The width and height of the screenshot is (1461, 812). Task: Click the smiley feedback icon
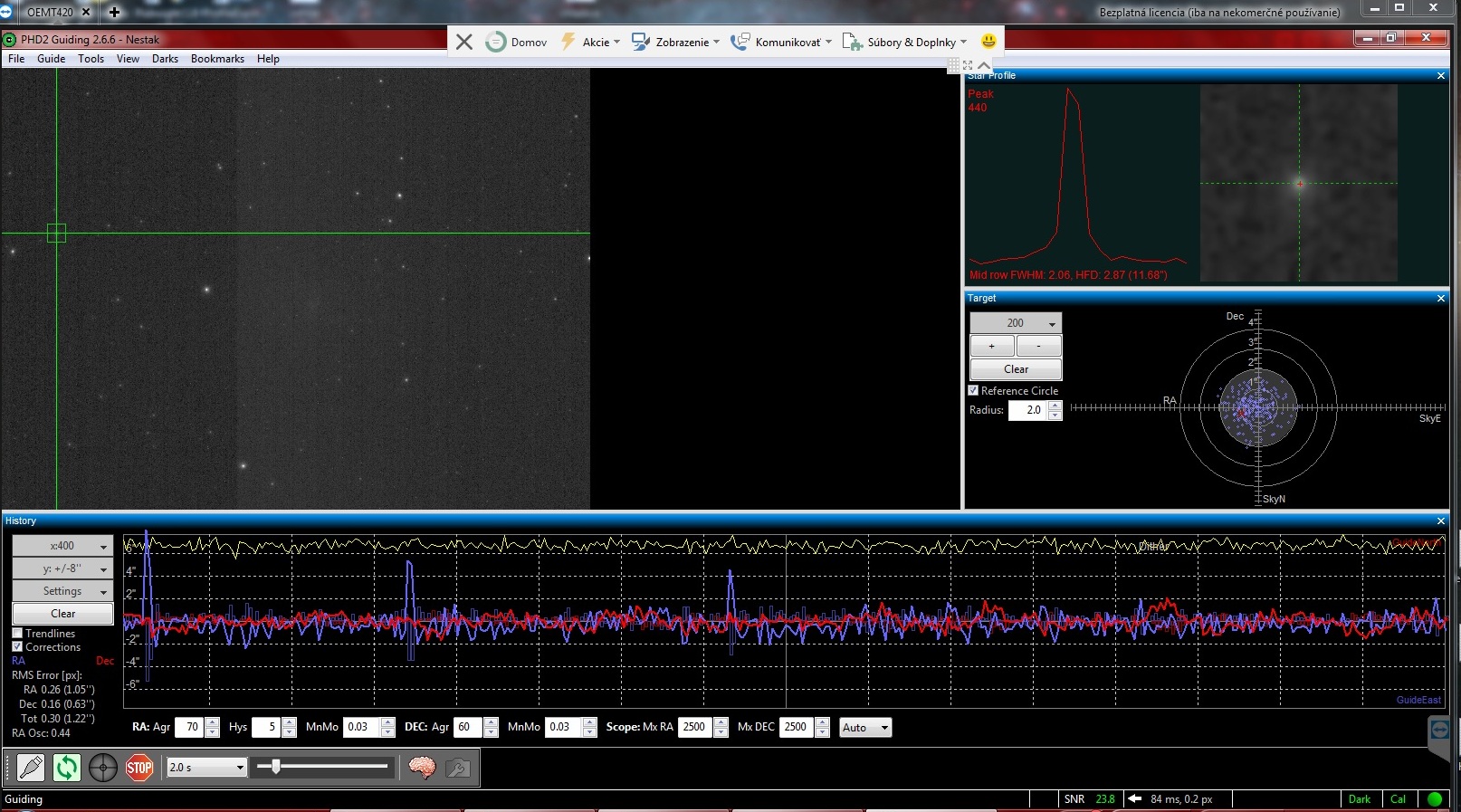point(988,41)
